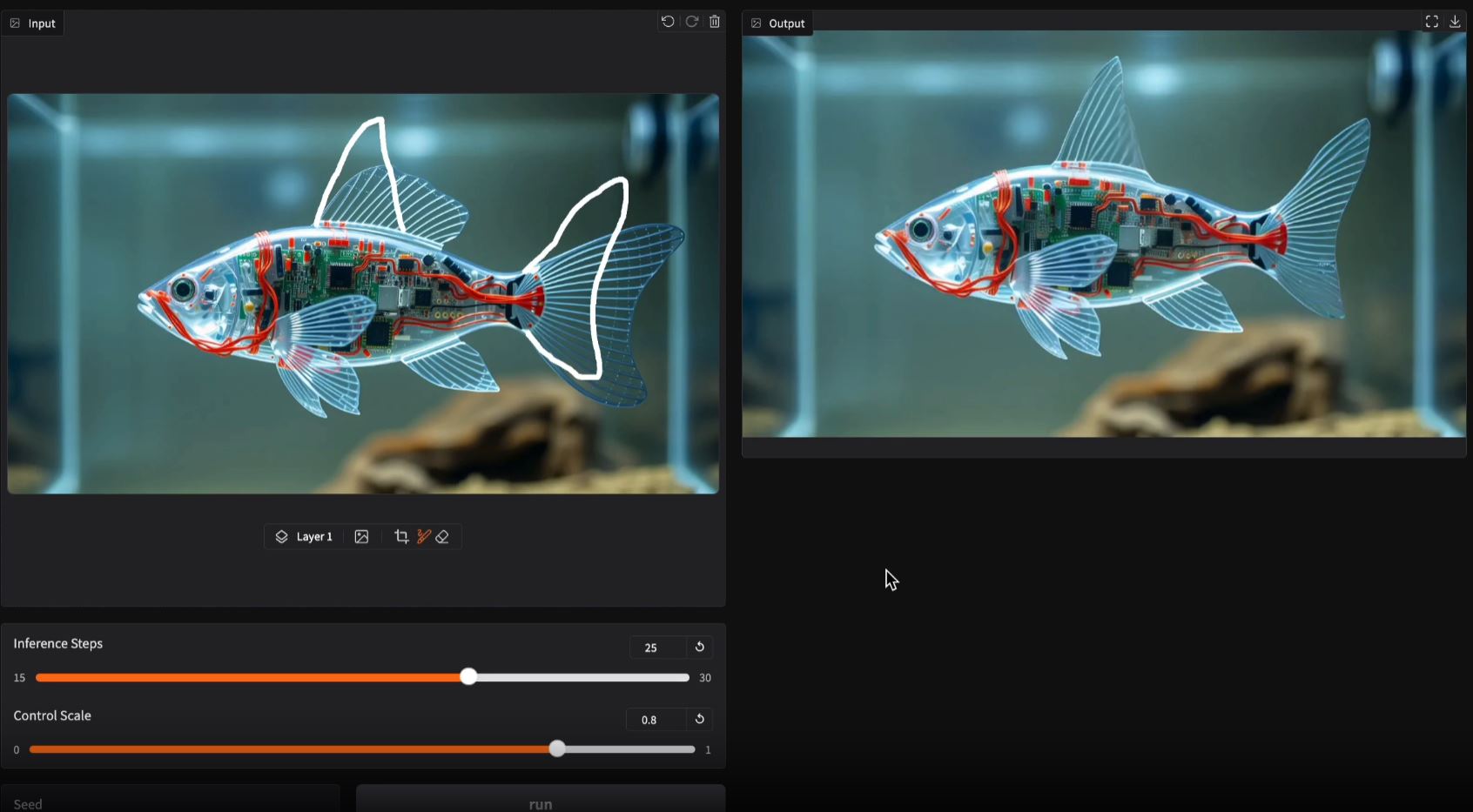Download the Output image
The width and height of the screenshot is (1473, 812).
(1455, 22)
